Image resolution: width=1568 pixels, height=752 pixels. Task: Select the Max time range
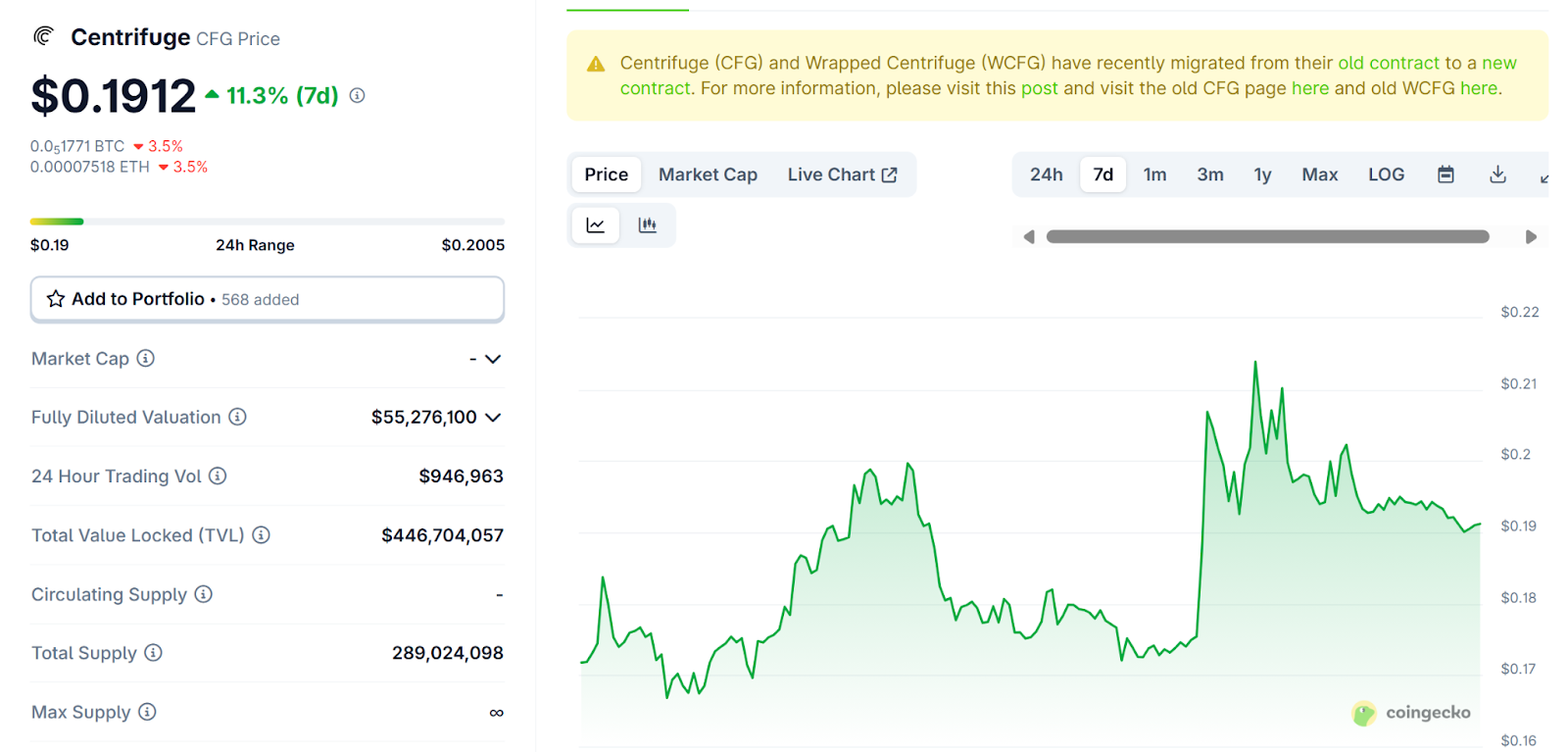click(1320, 175)
